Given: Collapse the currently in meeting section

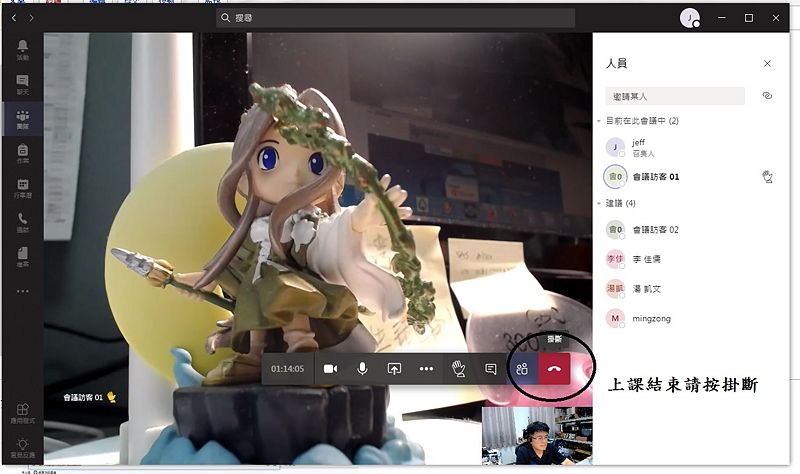Looking at the screenshot, I should point(599,121).
